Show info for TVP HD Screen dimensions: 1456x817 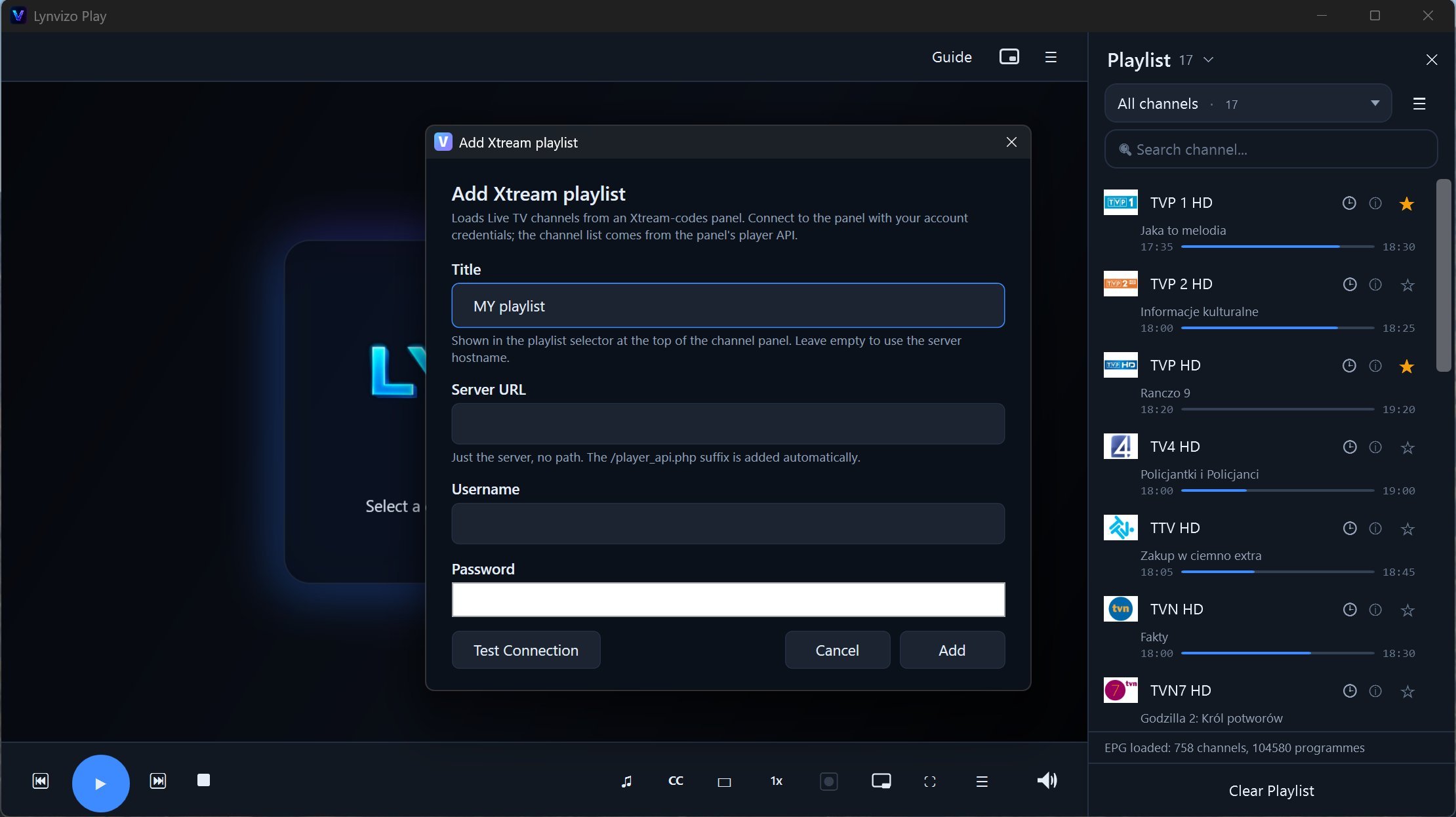coord(1375,366)
